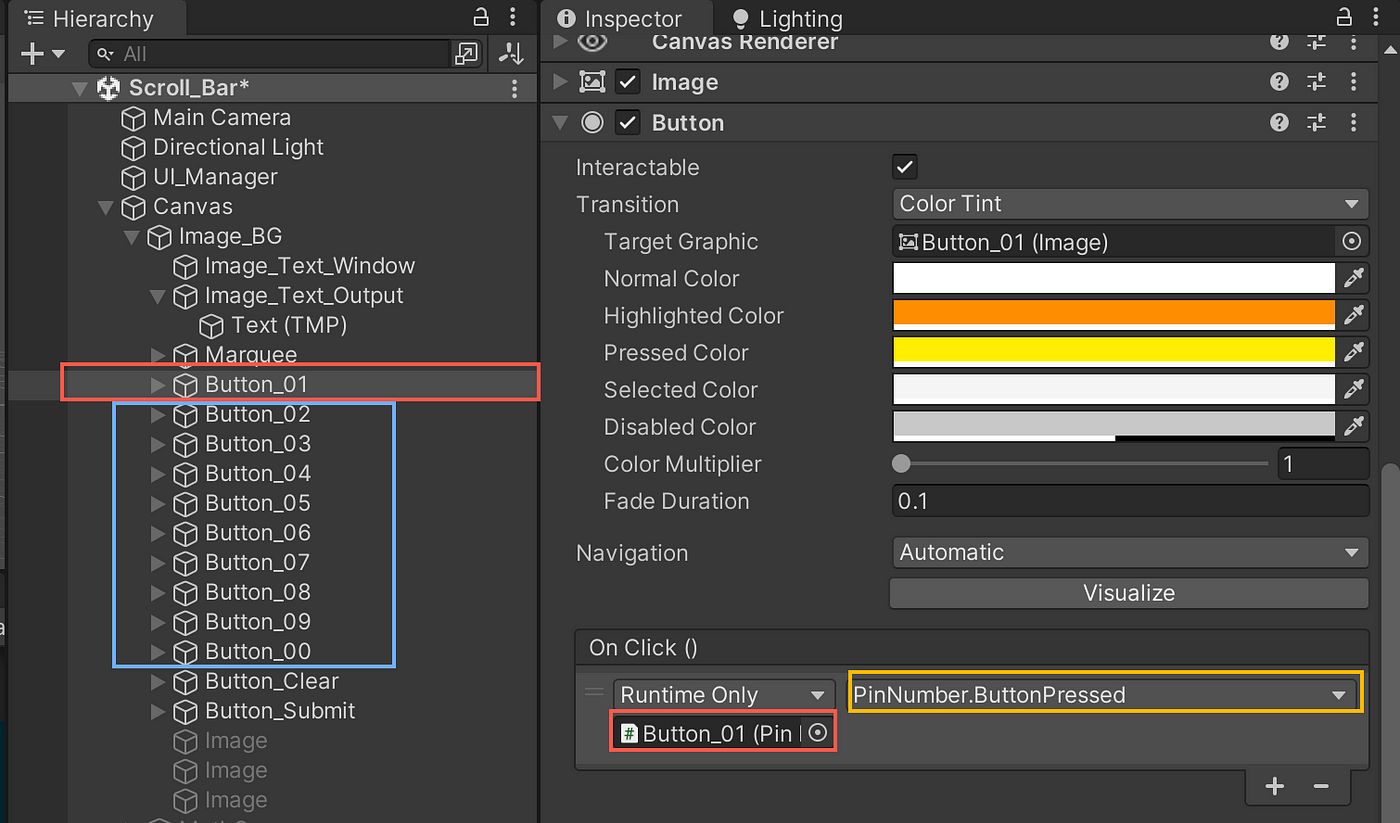The height and width of the screenshot is (823, 1400).
Task: Toggle the Image component enabled checkbox
Action: pos(627,82)
